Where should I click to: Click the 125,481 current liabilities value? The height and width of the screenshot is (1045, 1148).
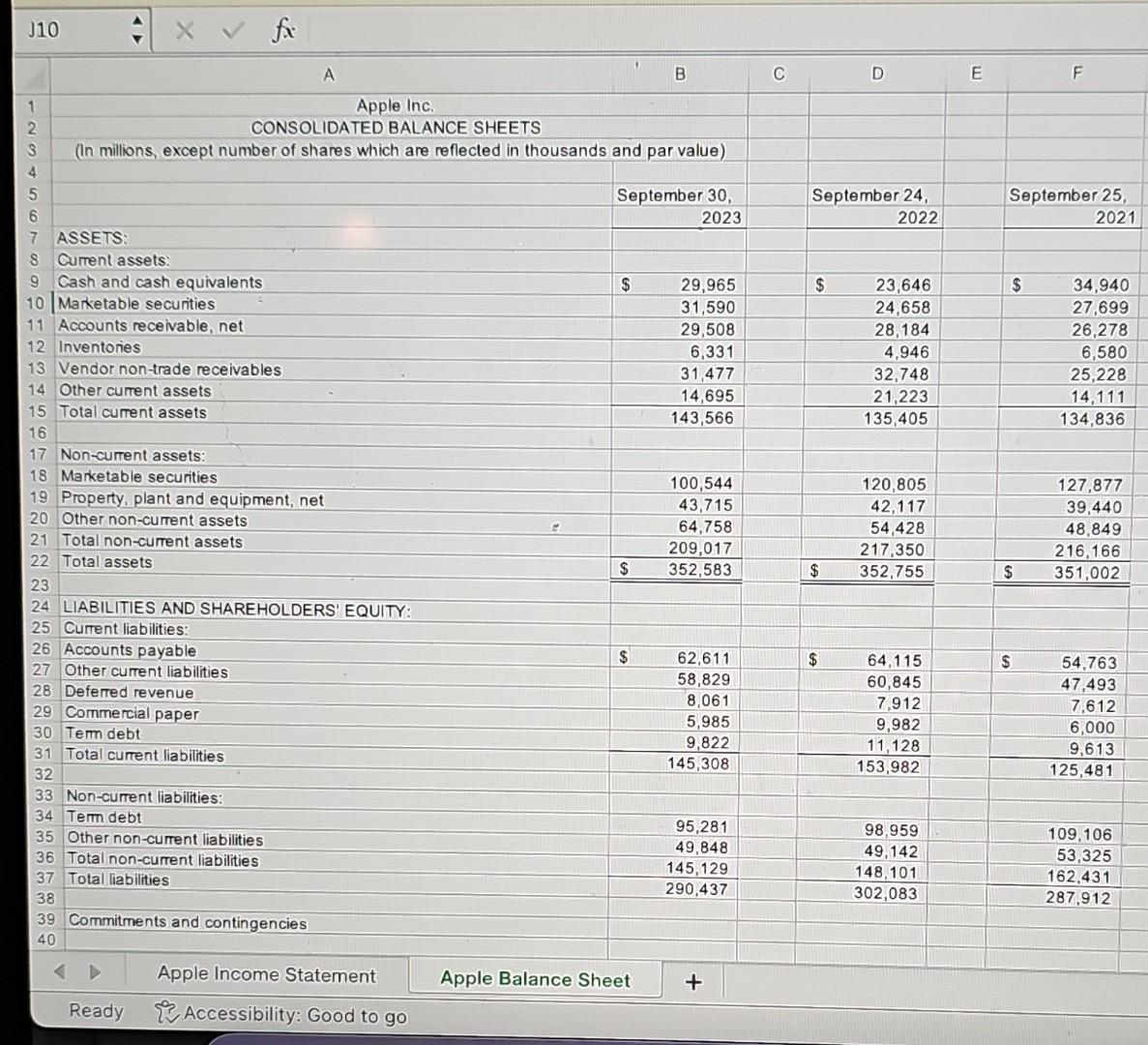point(1080,770)
